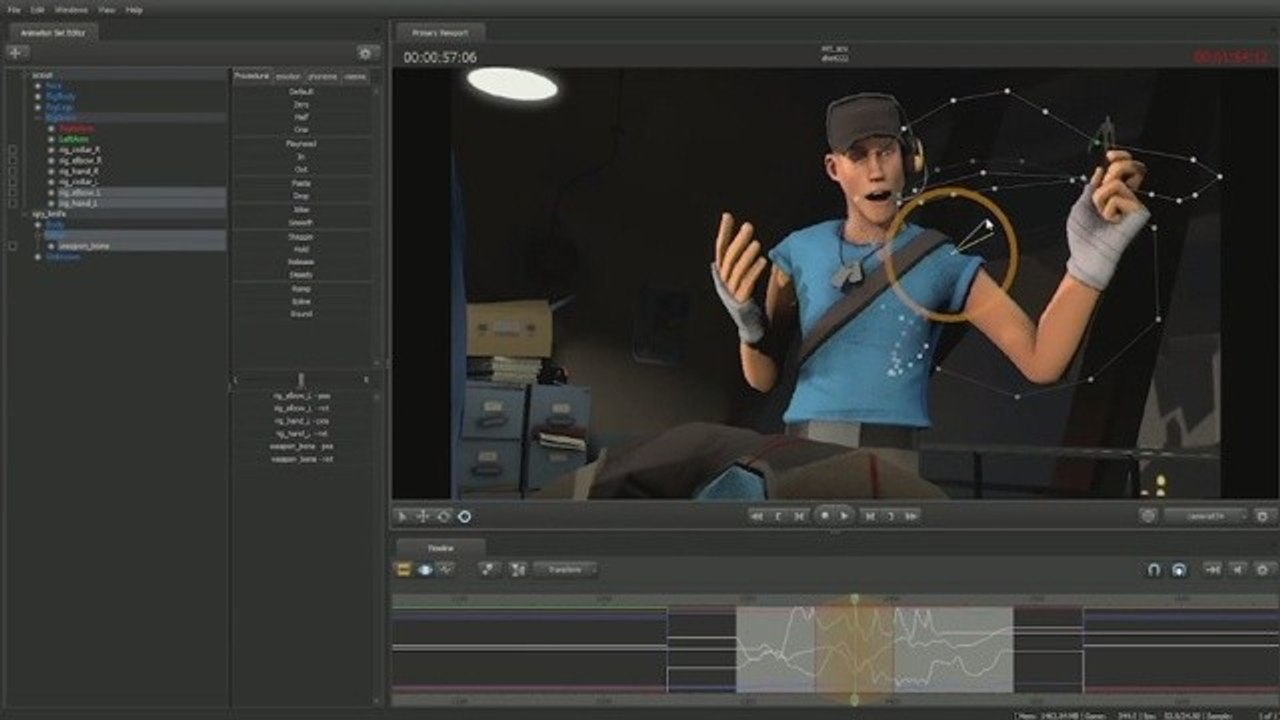Toggle checkbox beside rig_hand_R
The height and width of the screenshot is (720, 1280).
point(12,171)
